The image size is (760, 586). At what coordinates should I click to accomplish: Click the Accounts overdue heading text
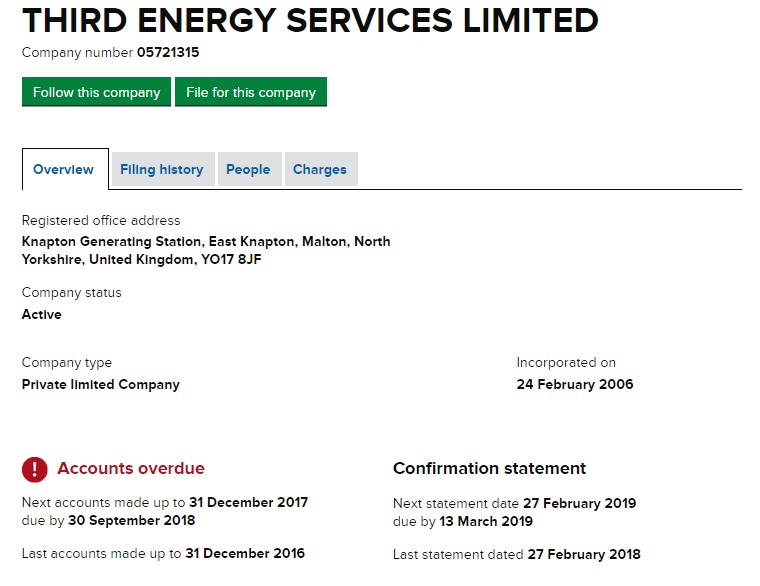click(x=131, y=468)
